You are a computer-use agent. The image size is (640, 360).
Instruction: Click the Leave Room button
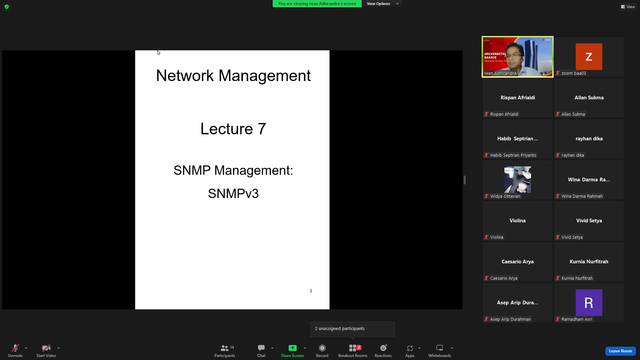[x=620, y=351]
